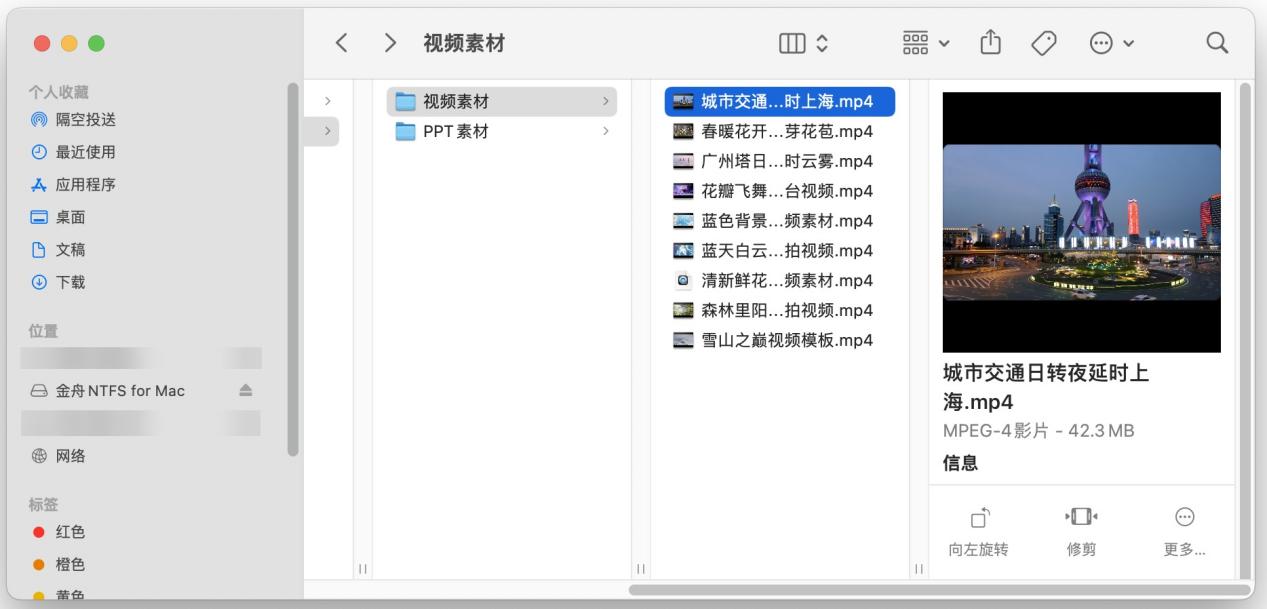1267x609 pixels.
Task: Open the 更多 quick action in the preview pane
Action: [1184, 528]
